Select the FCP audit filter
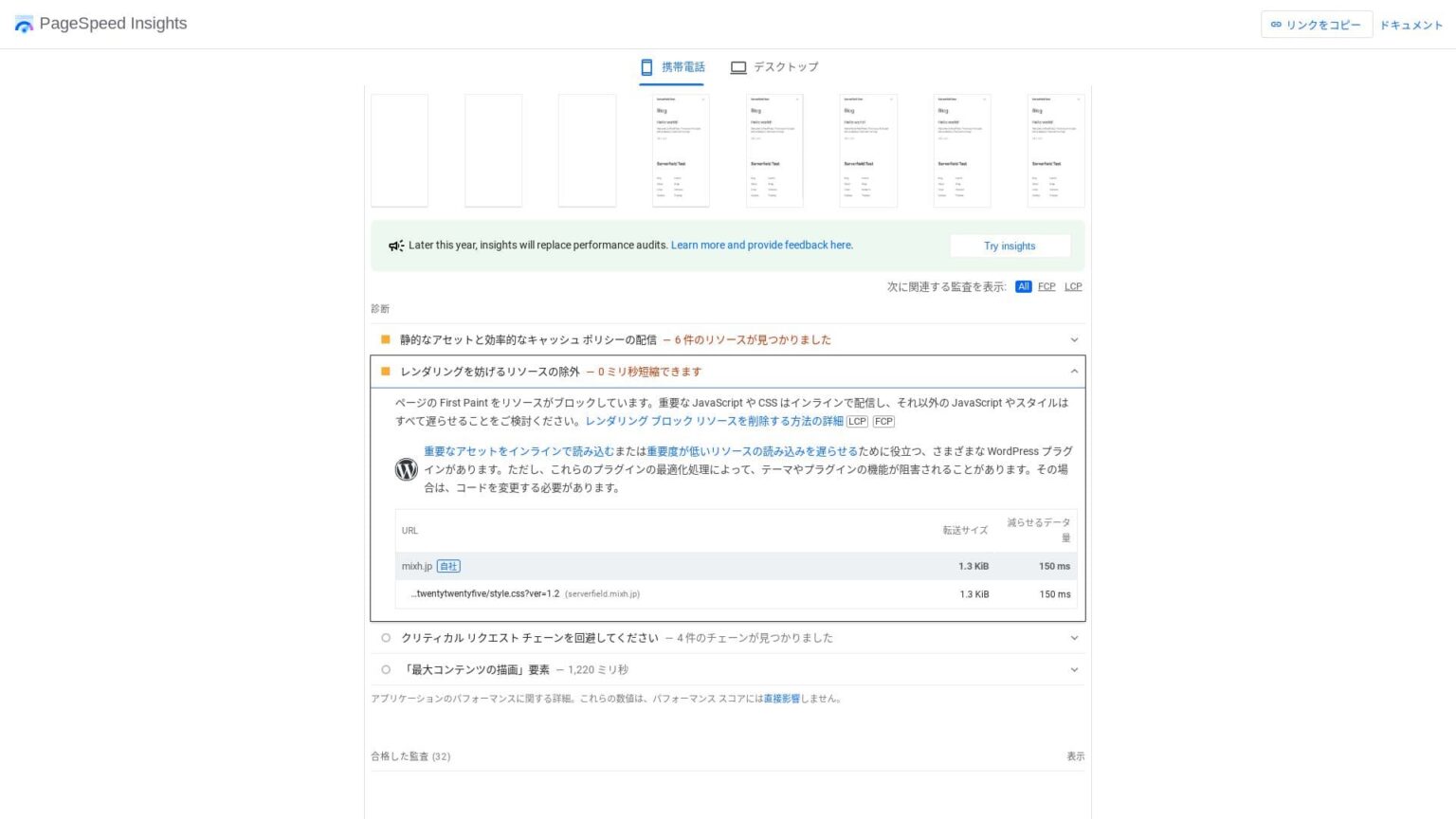This screenshot has width=1456, height=819. coord(1046,286)
